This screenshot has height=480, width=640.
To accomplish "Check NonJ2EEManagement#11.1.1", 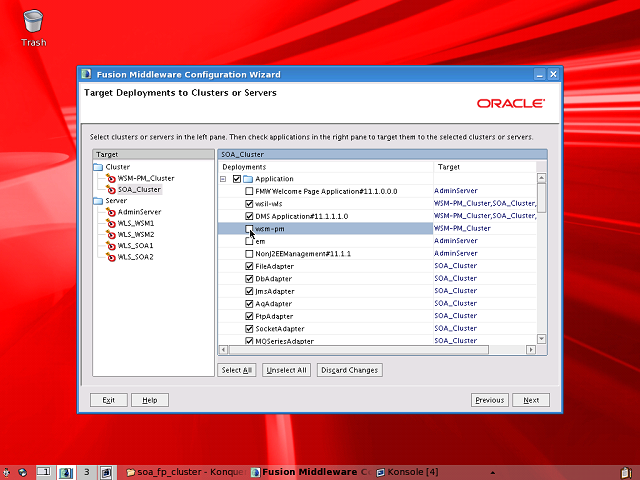I will tap(249, 253).
